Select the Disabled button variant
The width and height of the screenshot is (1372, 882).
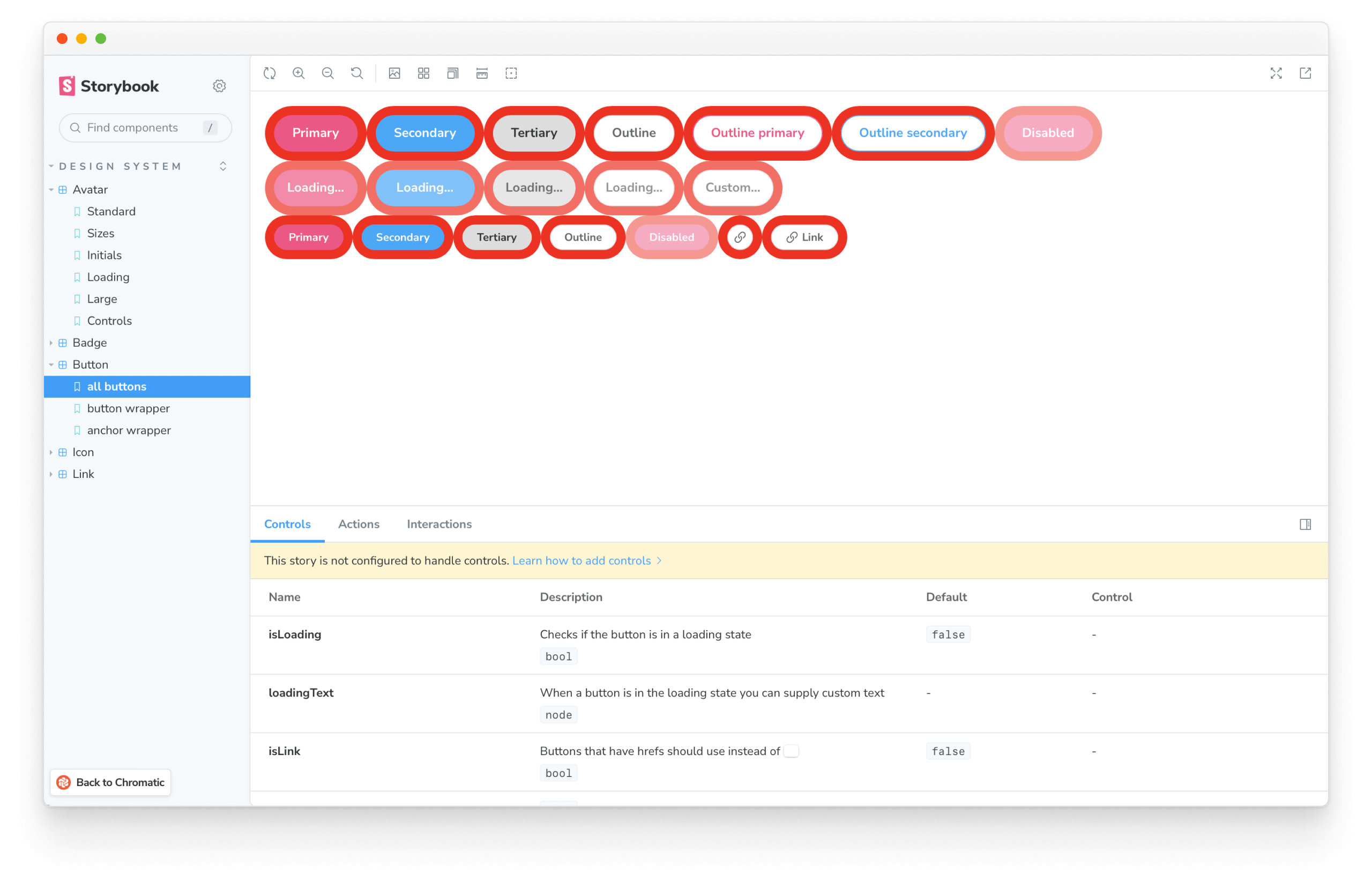(1048, 132)
